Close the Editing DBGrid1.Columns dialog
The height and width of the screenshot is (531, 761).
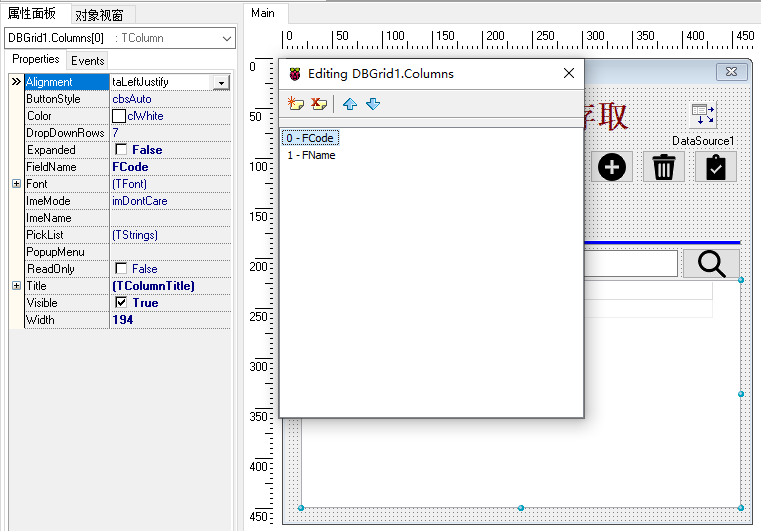coord(569,73)
